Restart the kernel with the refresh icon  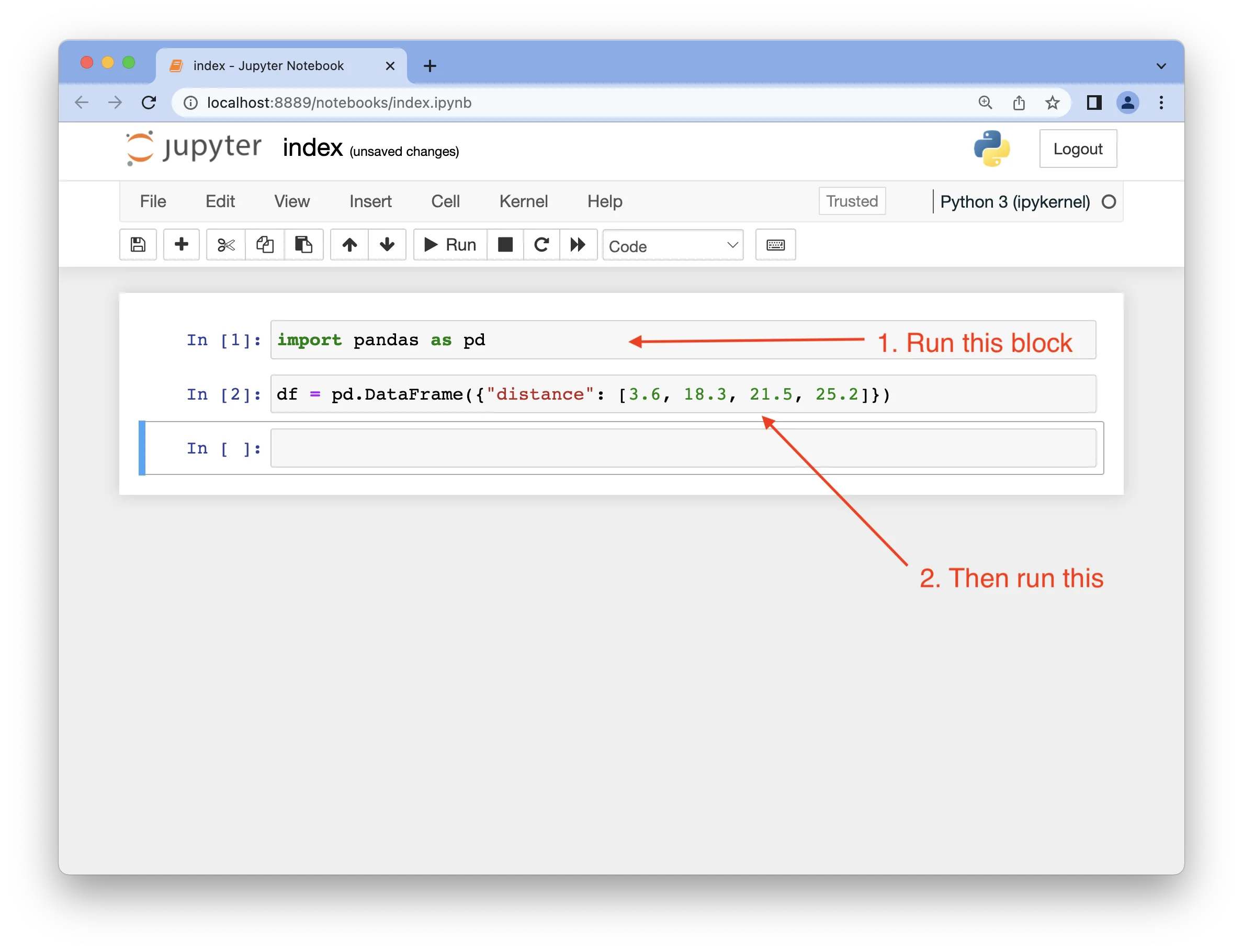tap(541, 244)
